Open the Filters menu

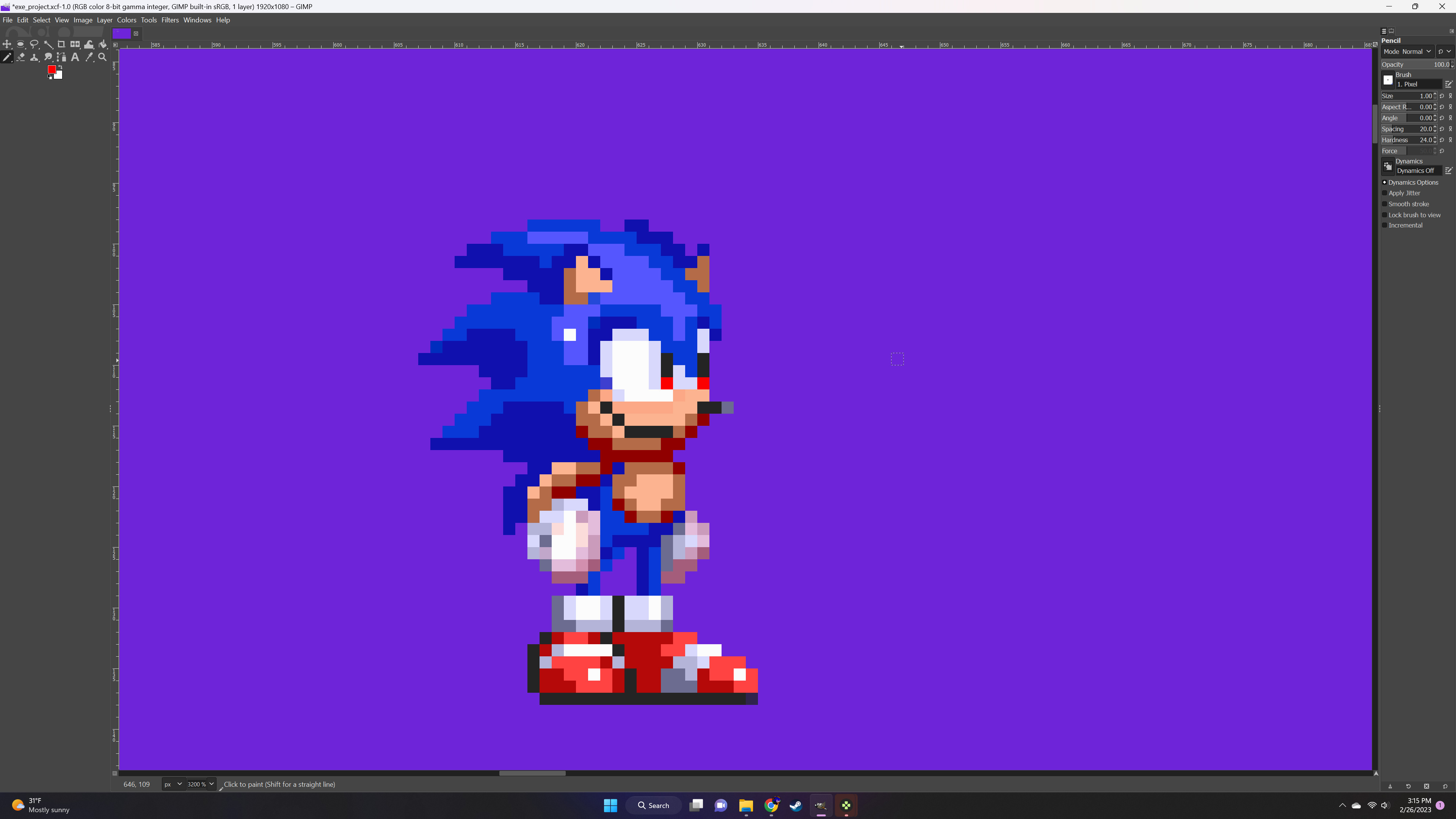170,20
